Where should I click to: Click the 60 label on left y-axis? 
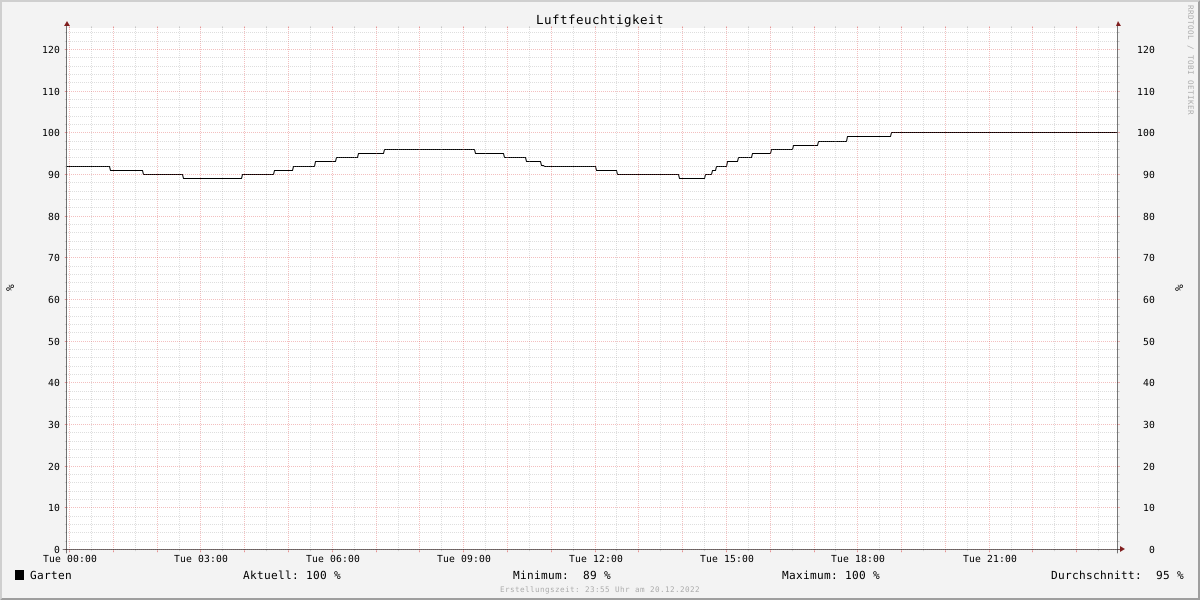54,300
